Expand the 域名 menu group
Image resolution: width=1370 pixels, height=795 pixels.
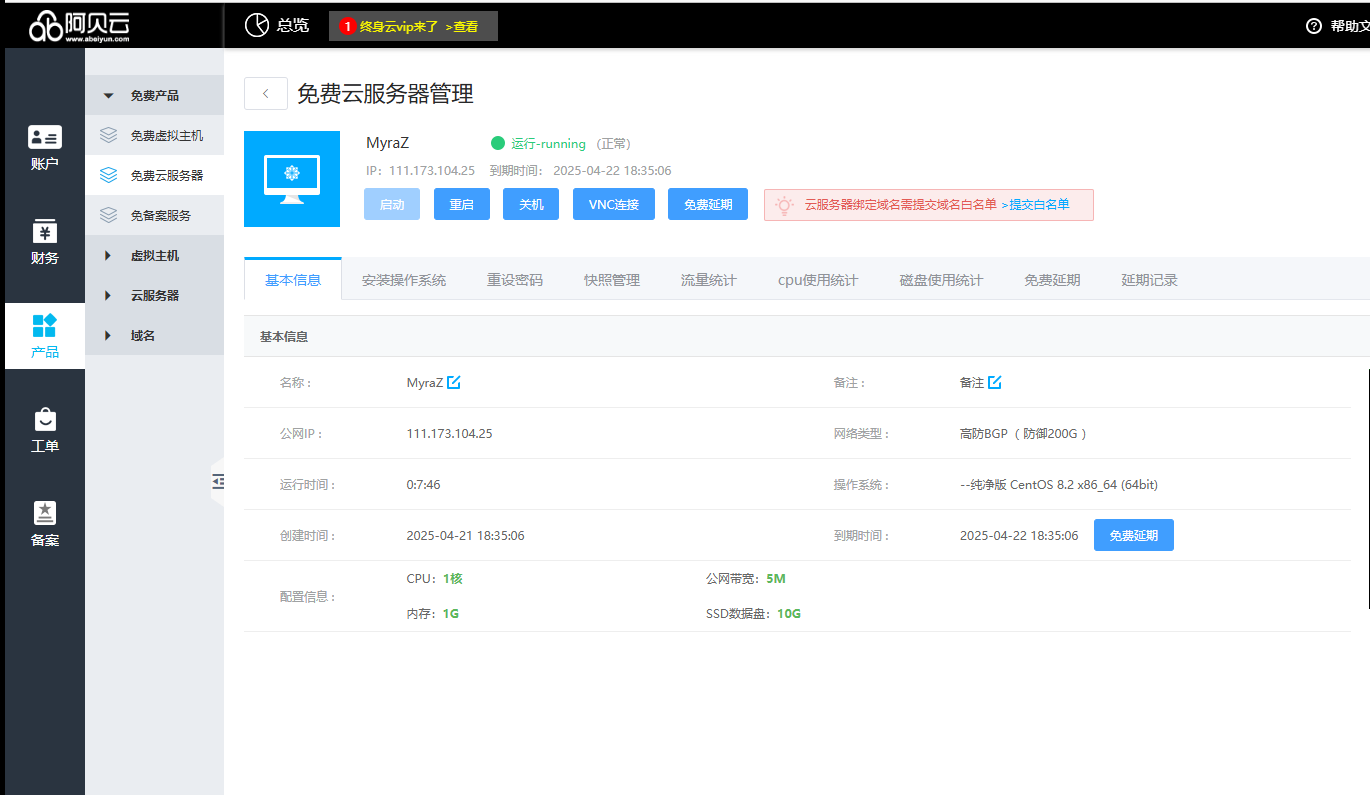154,335
